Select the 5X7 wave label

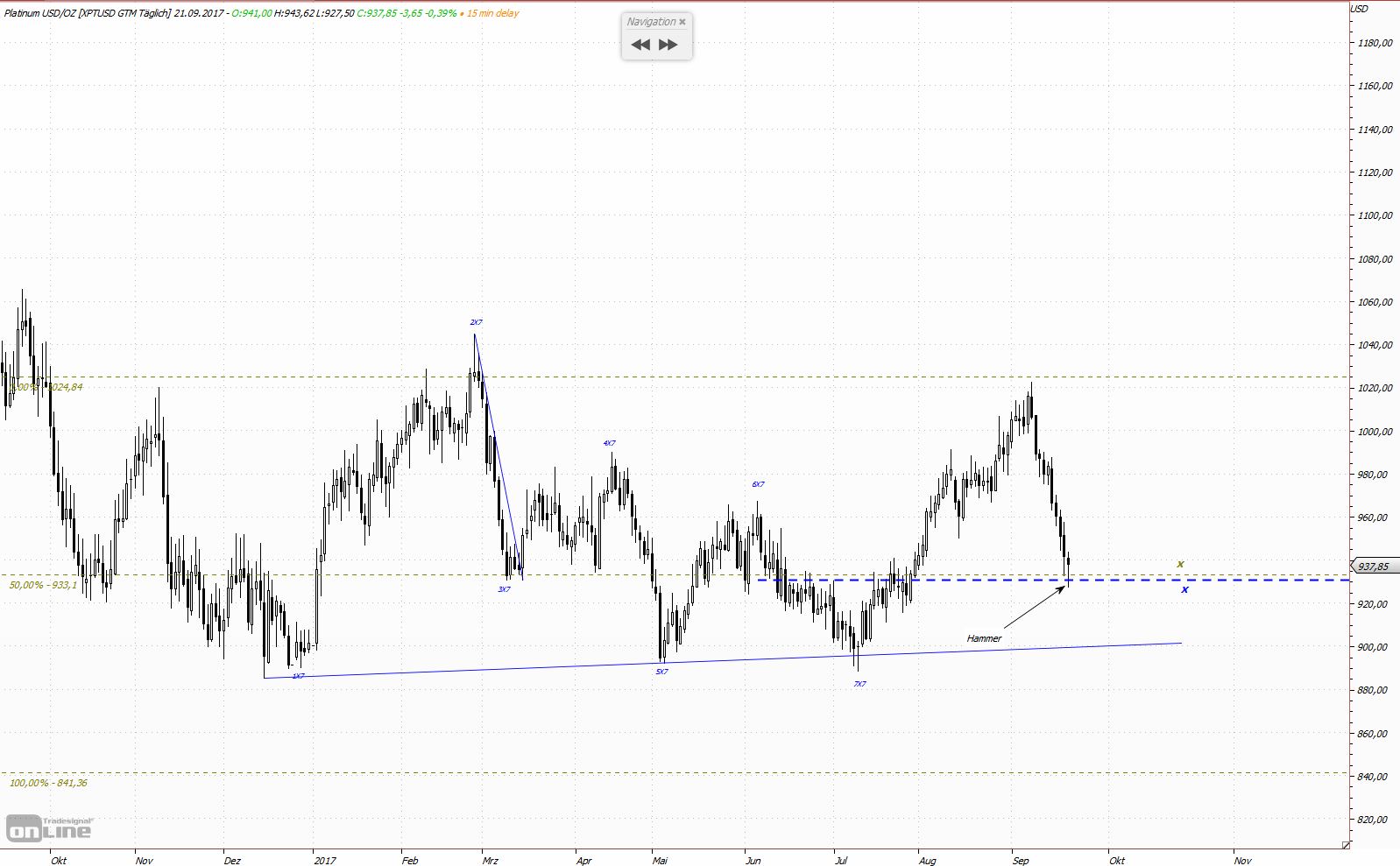point(661,672)
